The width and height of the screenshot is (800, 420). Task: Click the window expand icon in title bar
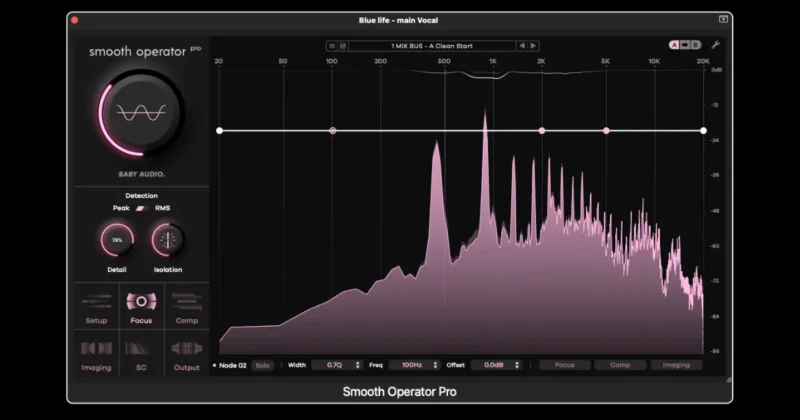723,19
